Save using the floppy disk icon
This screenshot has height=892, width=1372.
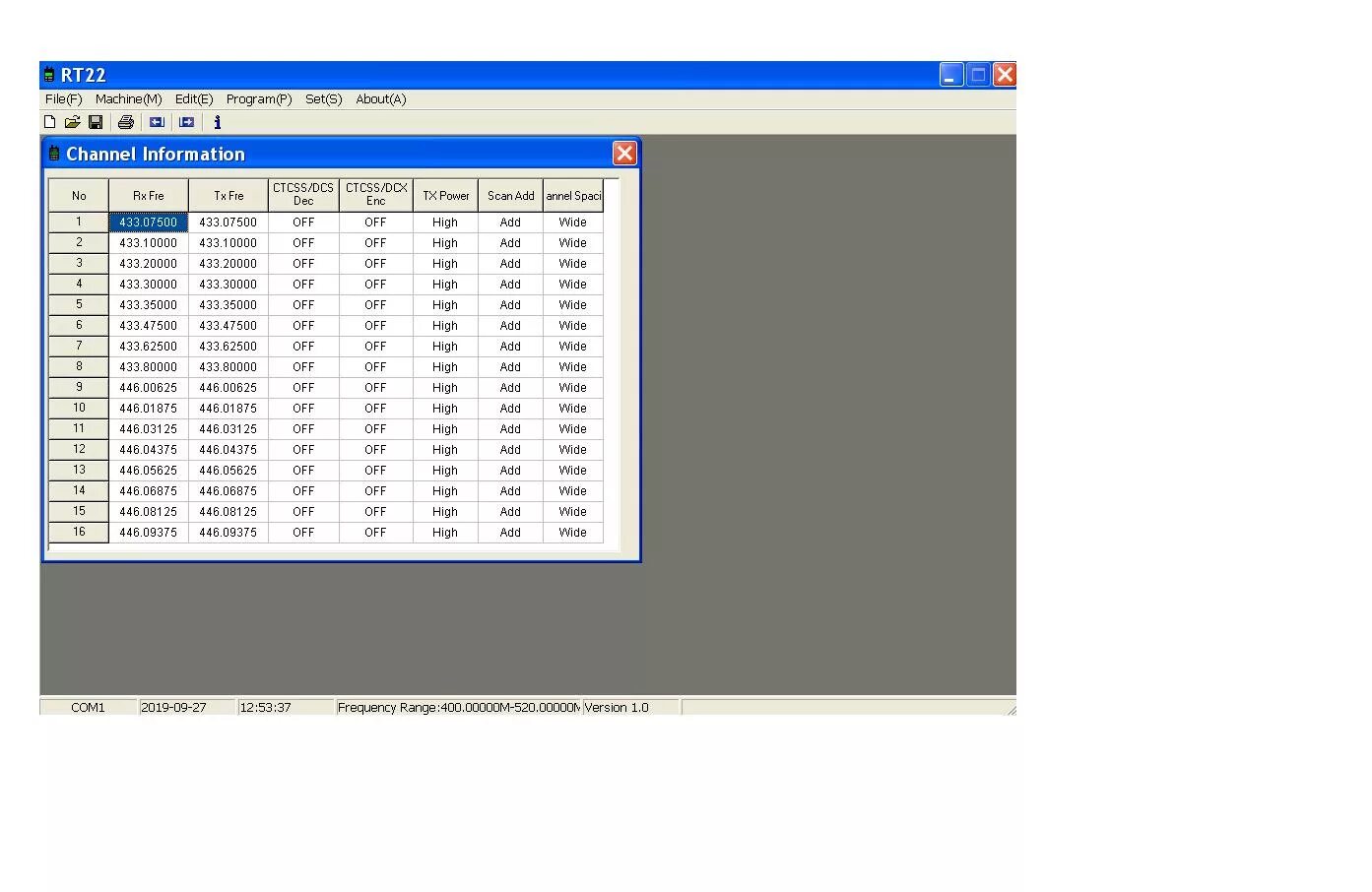click(x=96, y=122)
